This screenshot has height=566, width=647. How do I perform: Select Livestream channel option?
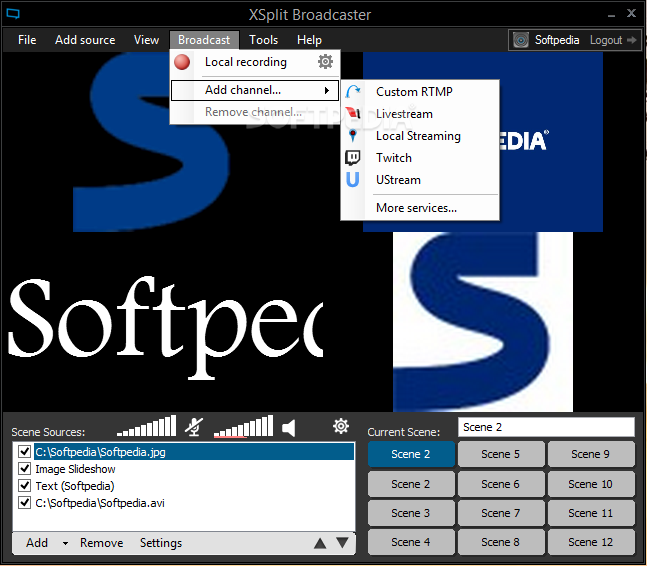click(x=420, y=113)
